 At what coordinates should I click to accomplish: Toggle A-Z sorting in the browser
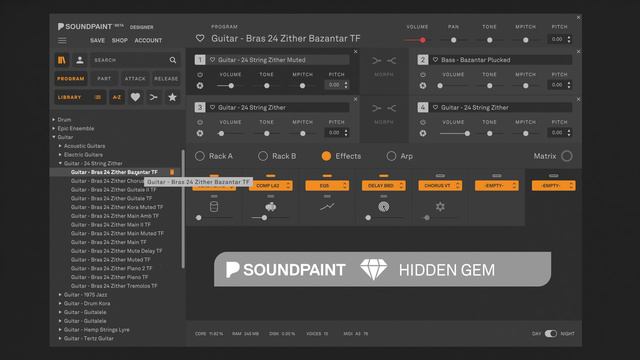117,97
